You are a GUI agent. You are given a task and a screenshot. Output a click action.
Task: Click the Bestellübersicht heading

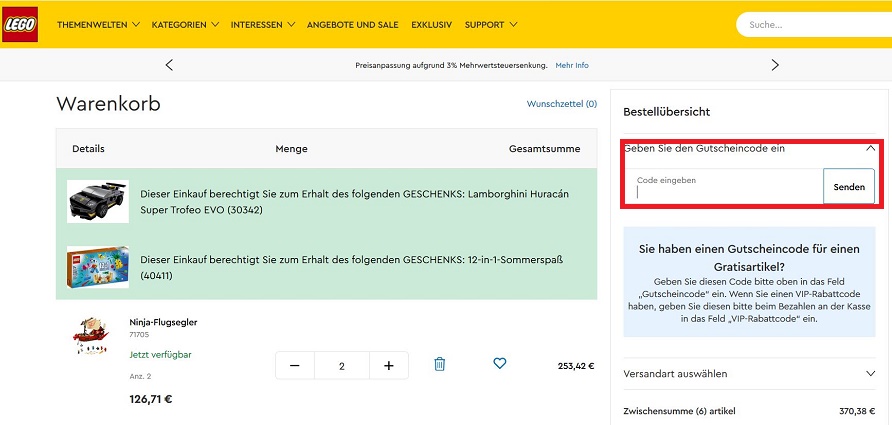667,112
